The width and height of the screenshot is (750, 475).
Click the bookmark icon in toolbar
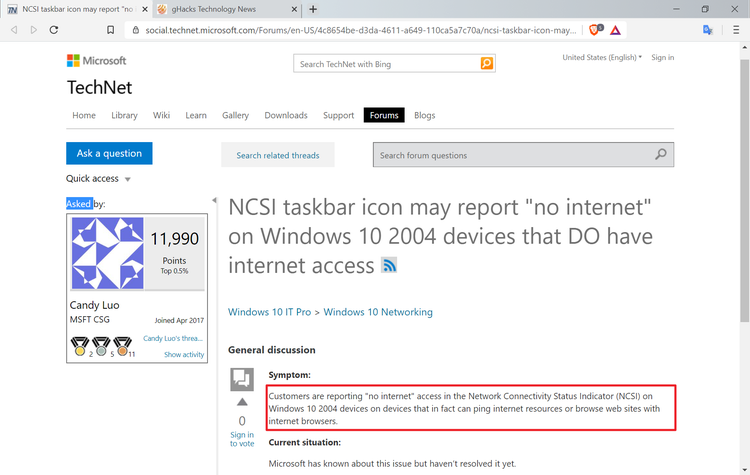110,30
